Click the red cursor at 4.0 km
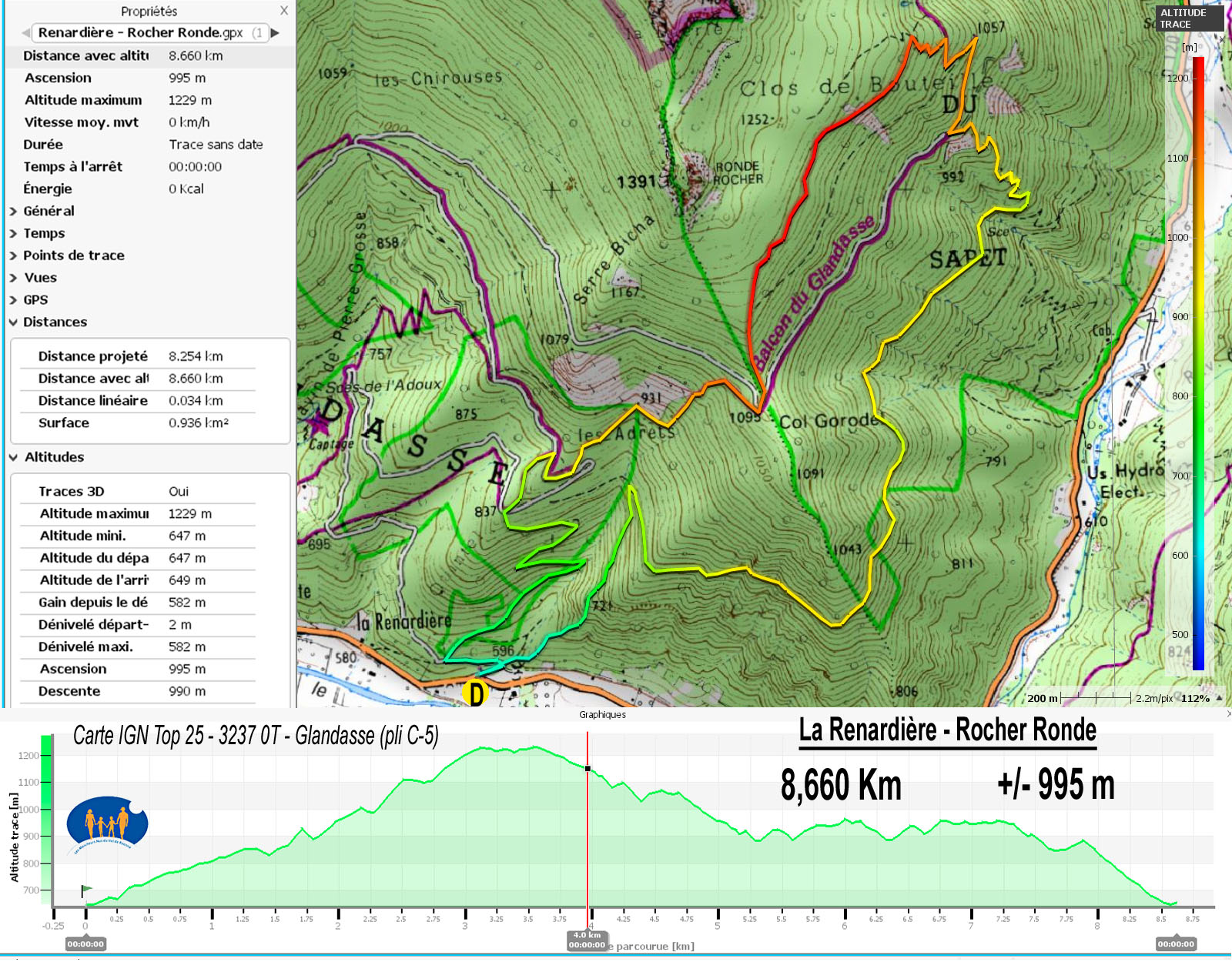Screen dimensions: 1232x962 (x=588, y=831)
